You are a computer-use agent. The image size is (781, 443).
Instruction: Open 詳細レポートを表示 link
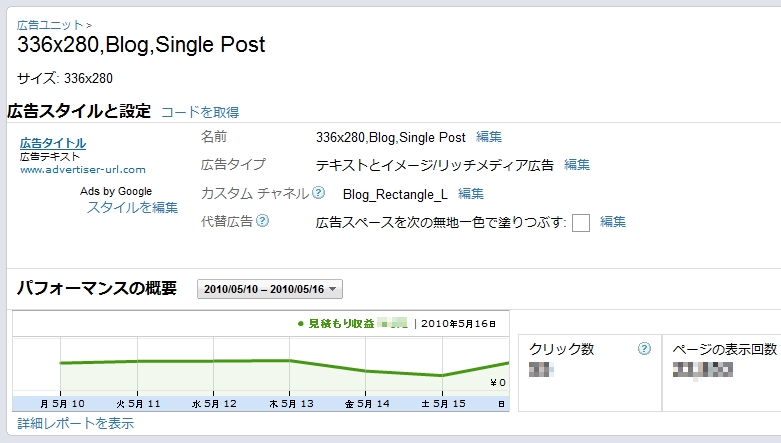tap(76, 424)
